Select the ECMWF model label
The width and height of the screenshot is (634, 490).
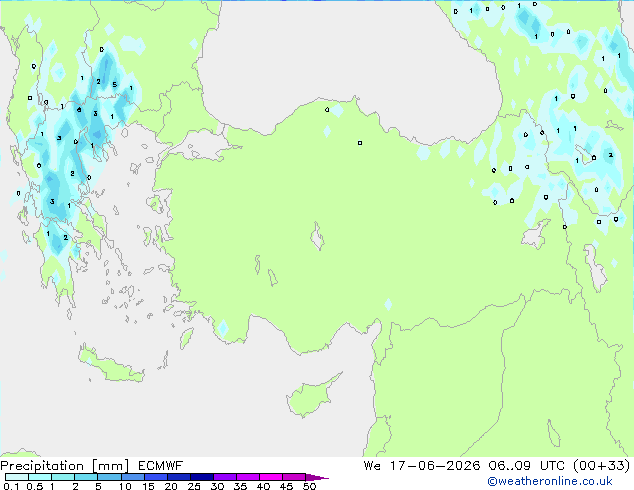coord(161,466)
